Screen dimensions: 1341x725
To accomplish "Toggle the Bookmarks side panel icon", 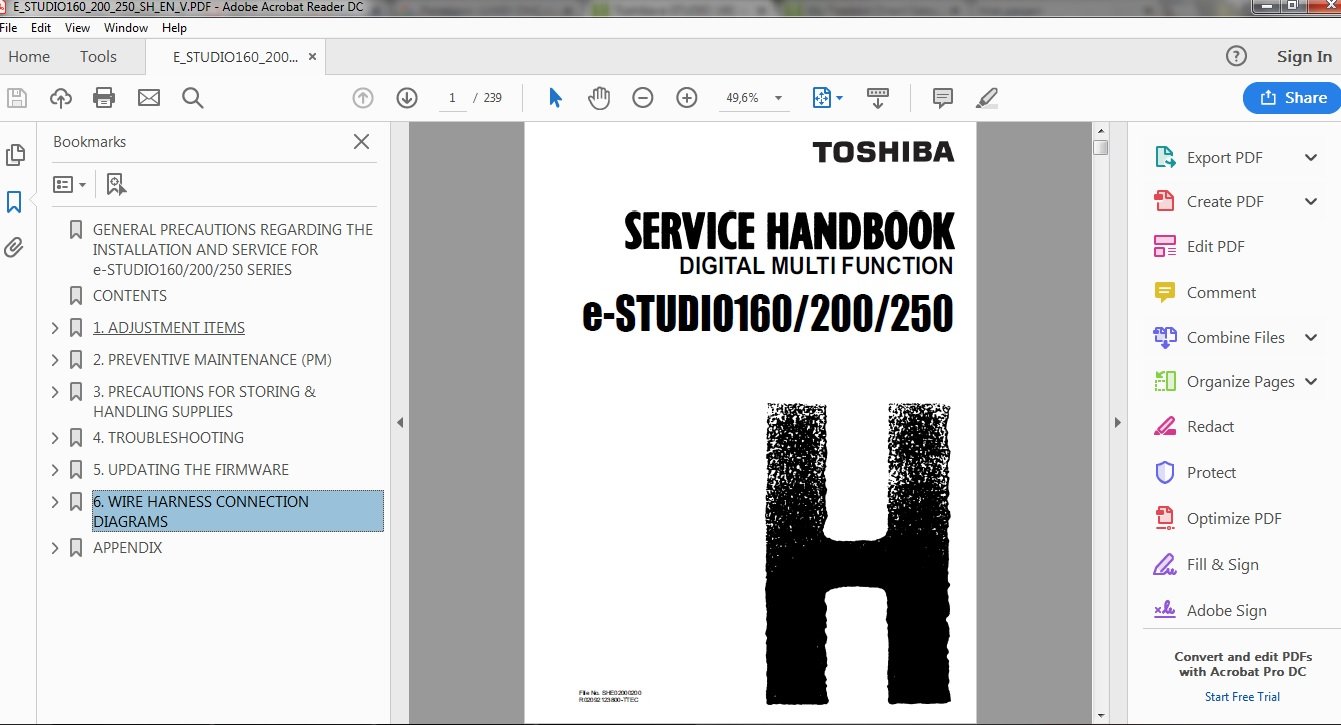I will [15, 202].
